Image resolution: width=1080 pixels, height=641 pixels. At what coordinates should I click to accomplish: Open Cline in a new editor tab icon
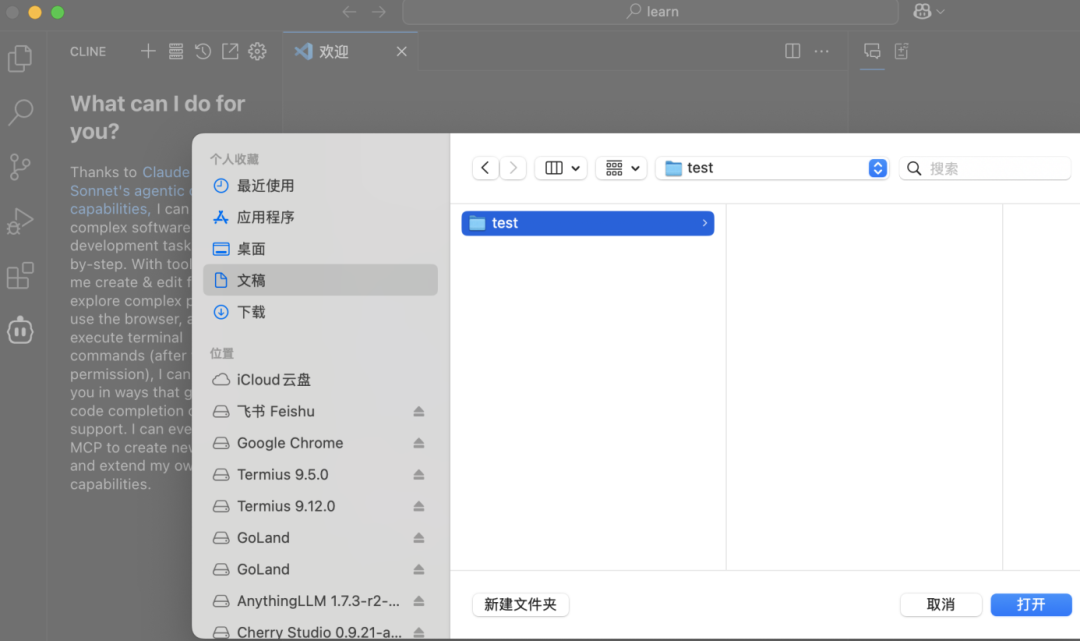(x=230, y=51)
